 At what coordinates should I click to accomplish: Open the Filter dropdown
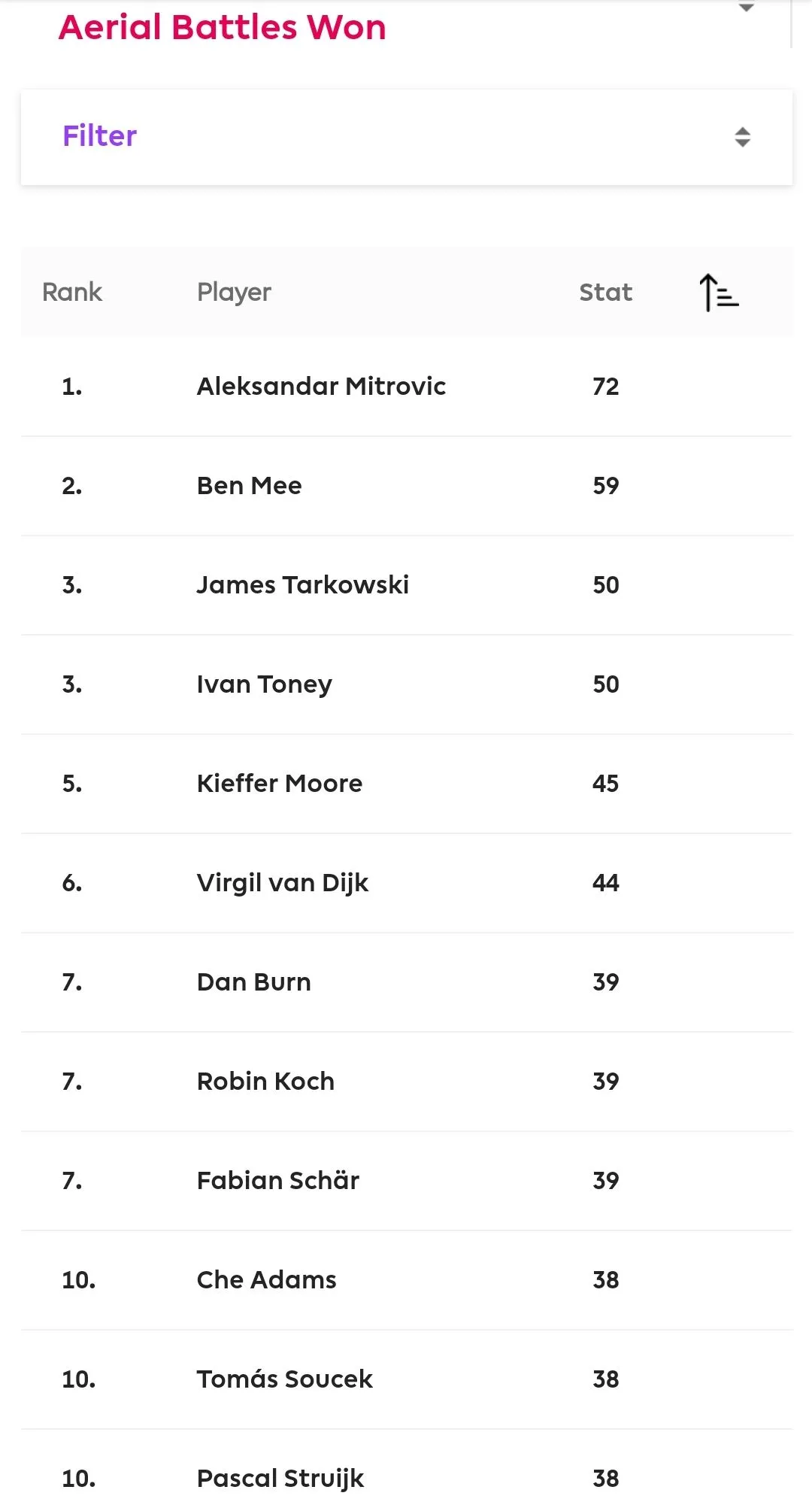click(406, 137)
